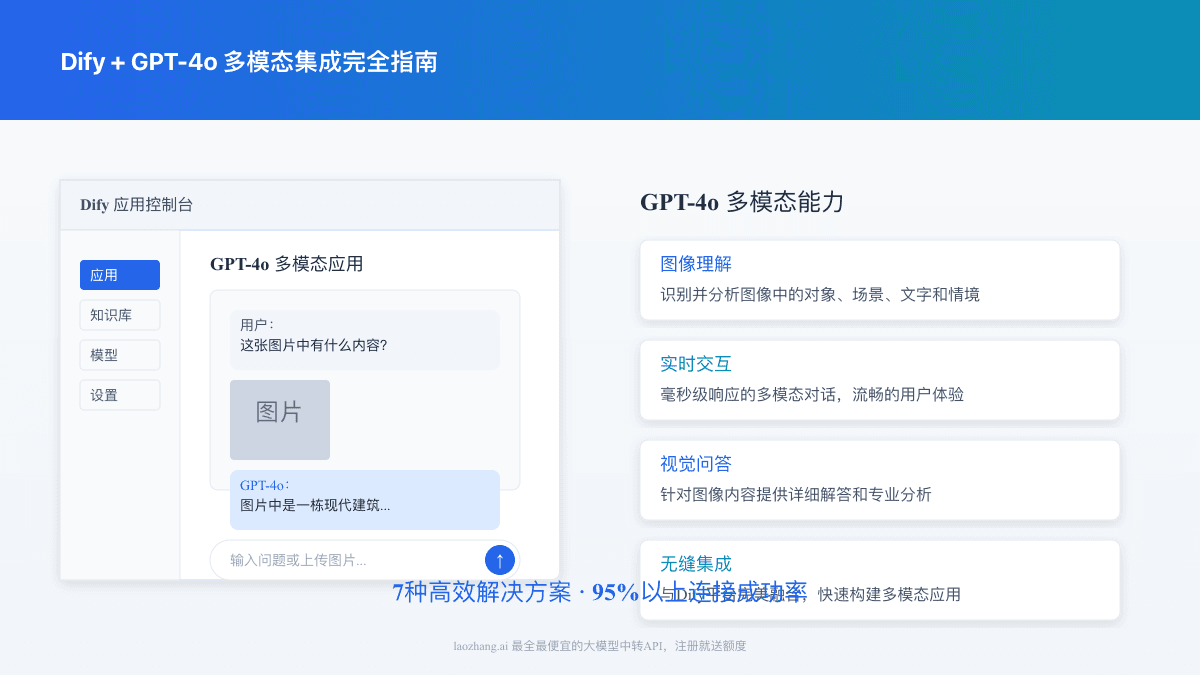Click the GPT-4o 多模态应用 heading
1200x675 pixels.
286,264
